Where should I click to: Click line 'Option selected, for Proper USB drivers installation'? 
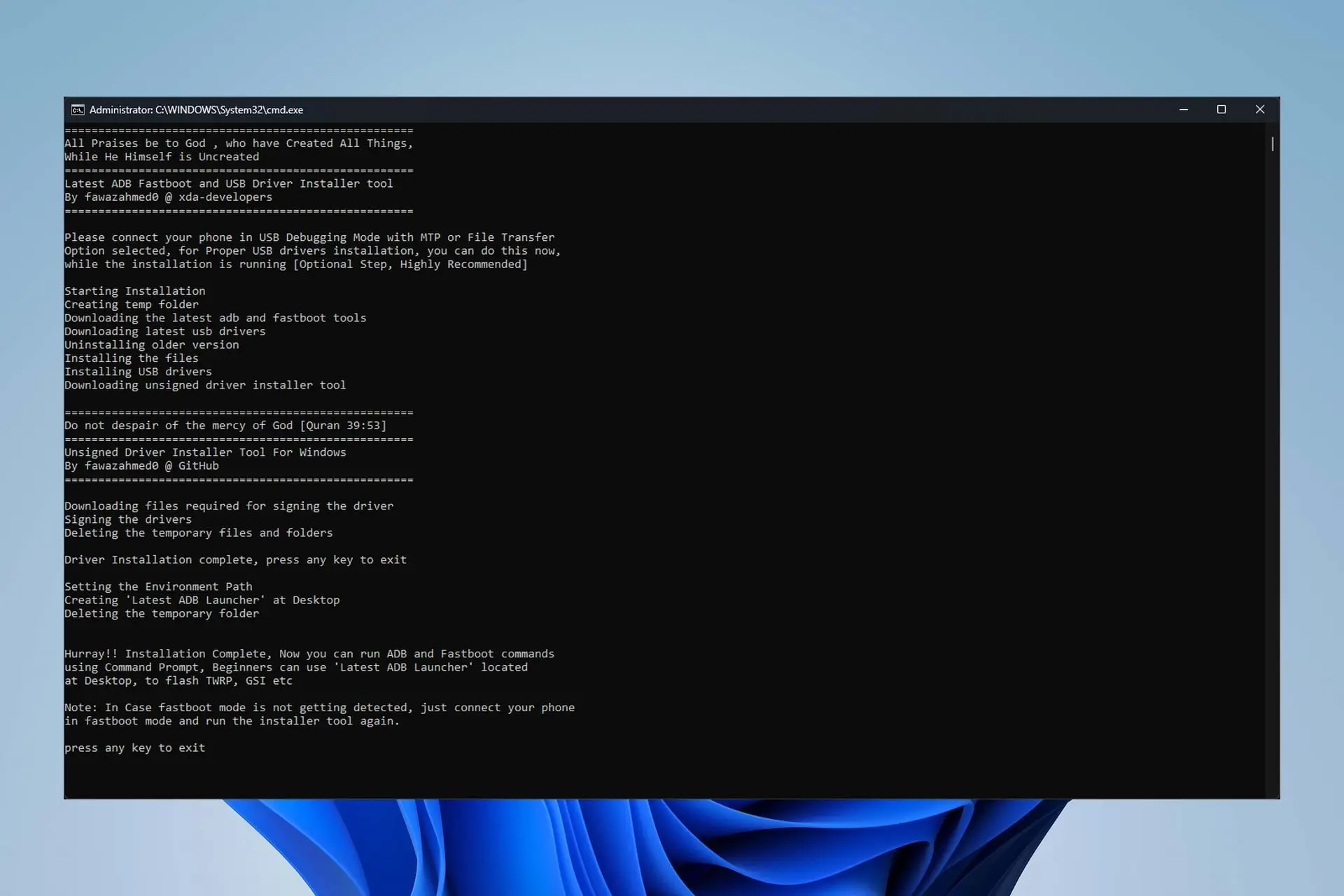tap(313, 251)
